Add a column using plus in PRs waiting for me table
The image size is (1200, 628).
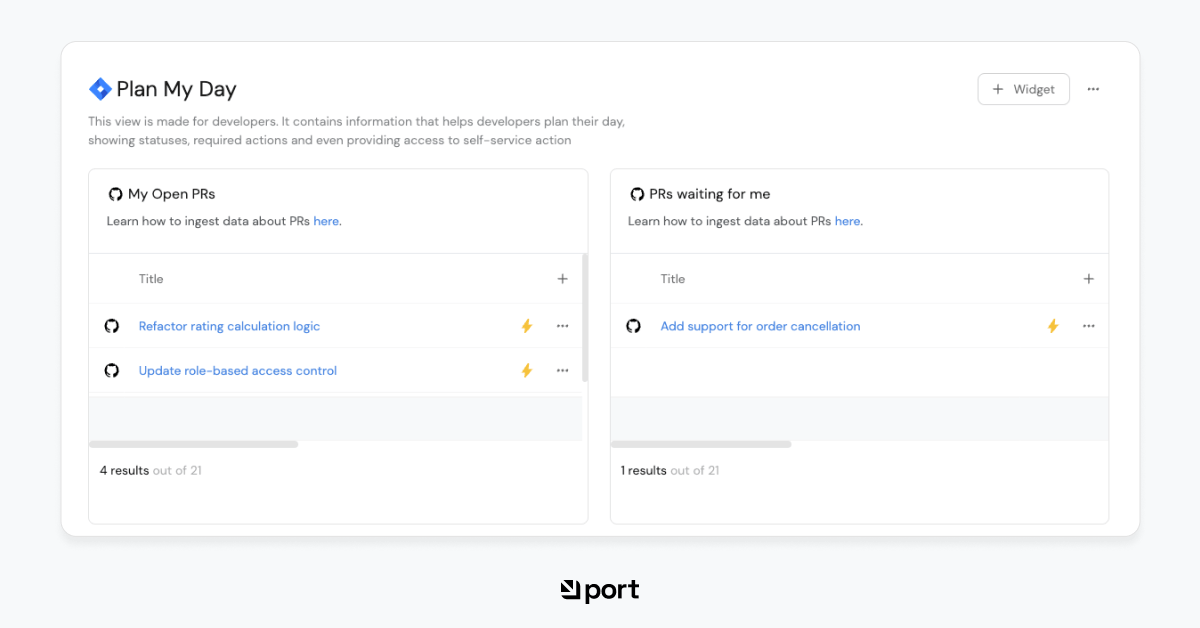[x=1088, y=279]
